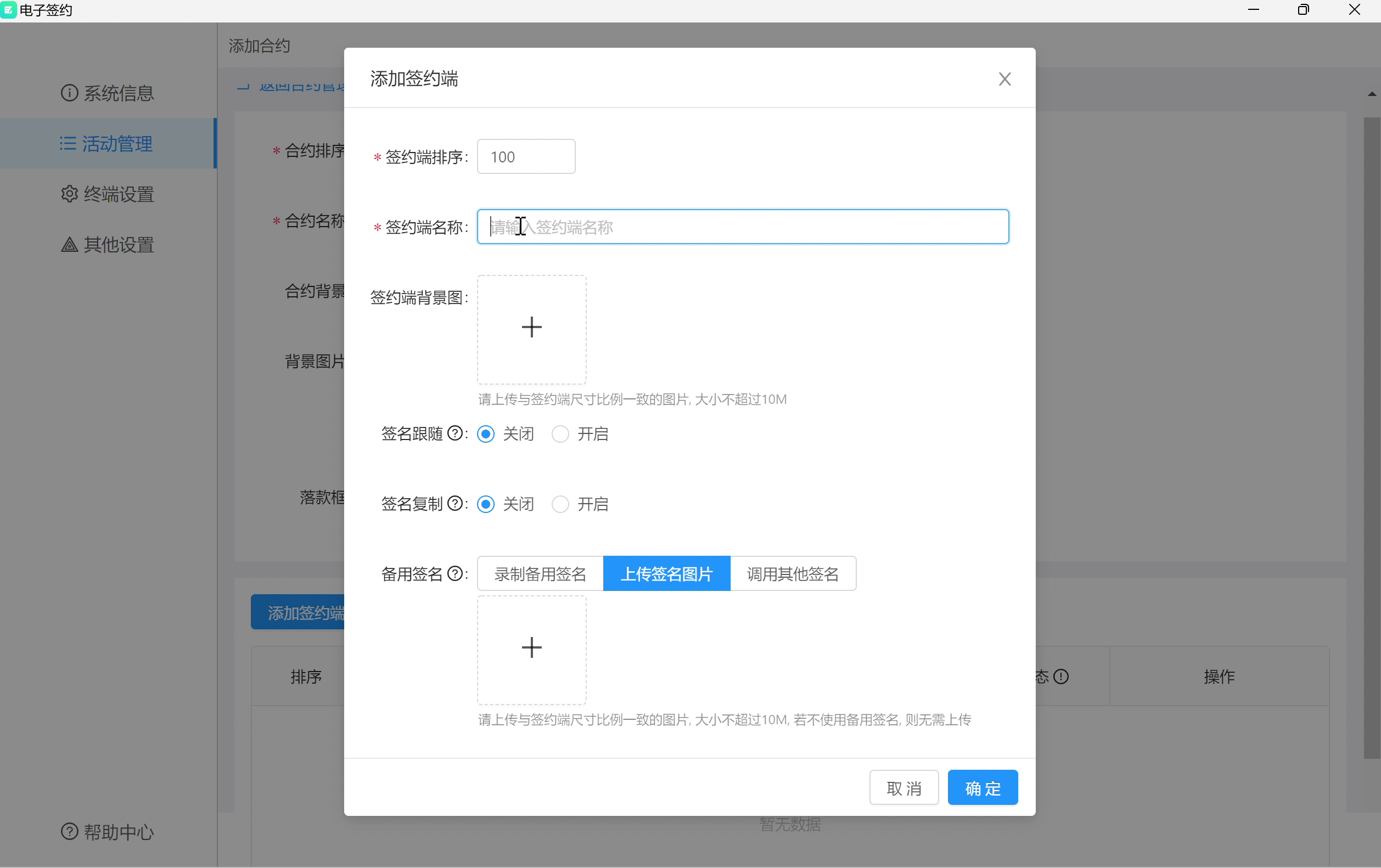Click plus icon to upload 签约端背景图

pyautogui.click(x=531, y=328)
